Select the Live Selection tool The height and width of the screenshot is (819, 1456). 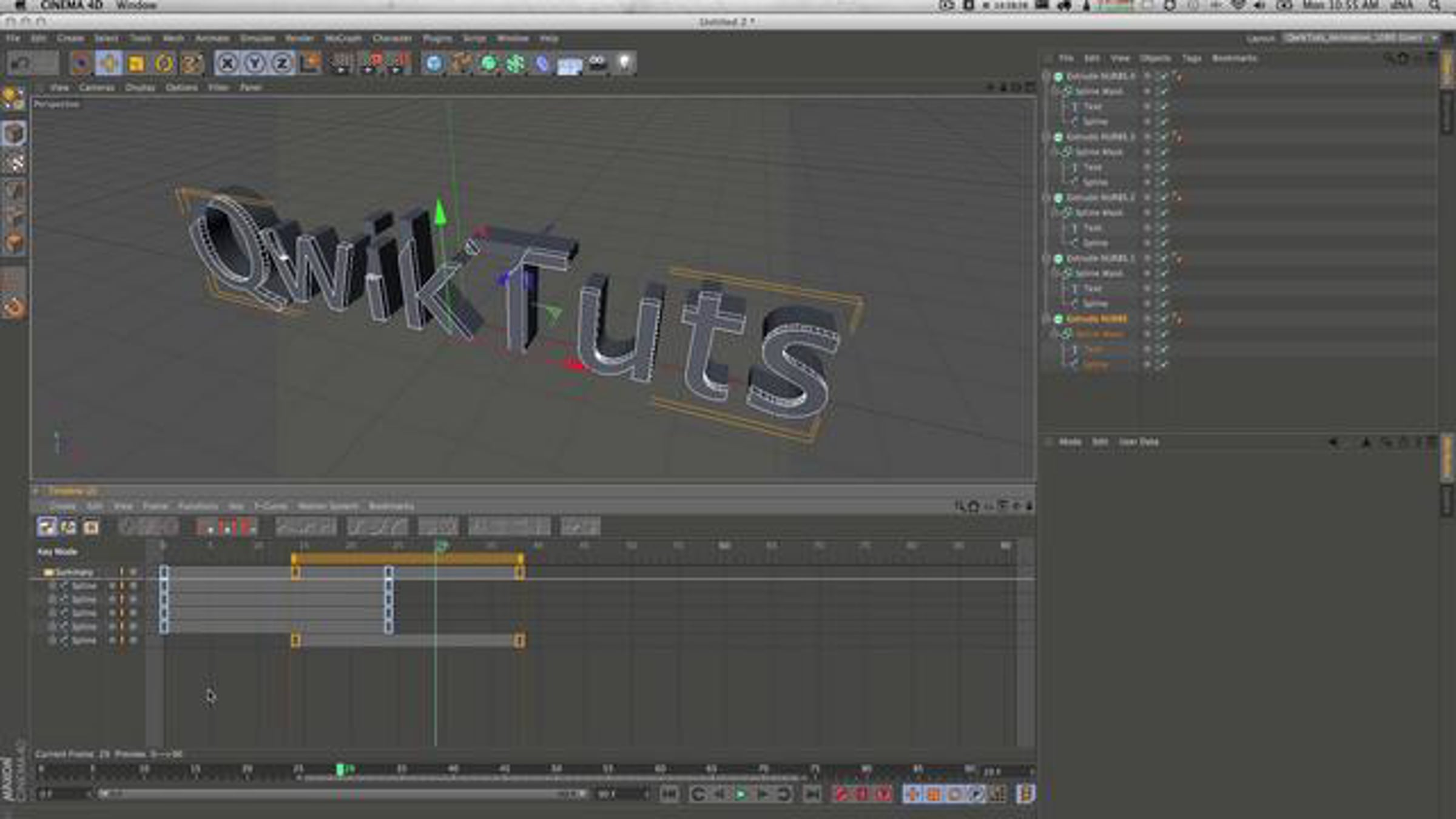[81, 63]
